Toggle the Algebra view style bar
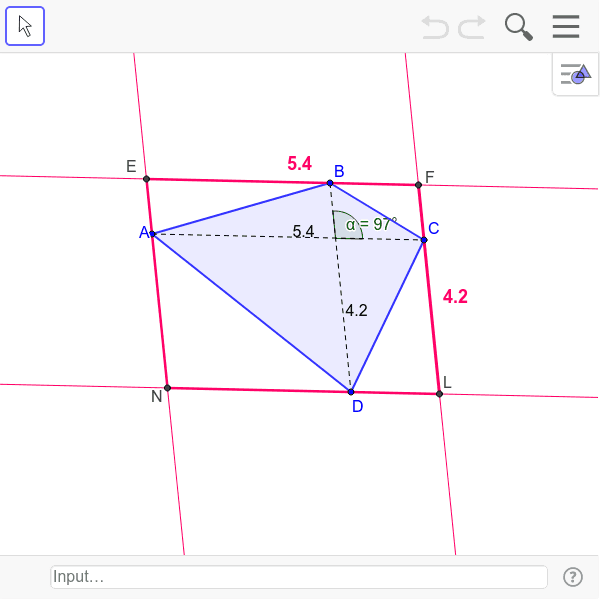 [575, 74]
